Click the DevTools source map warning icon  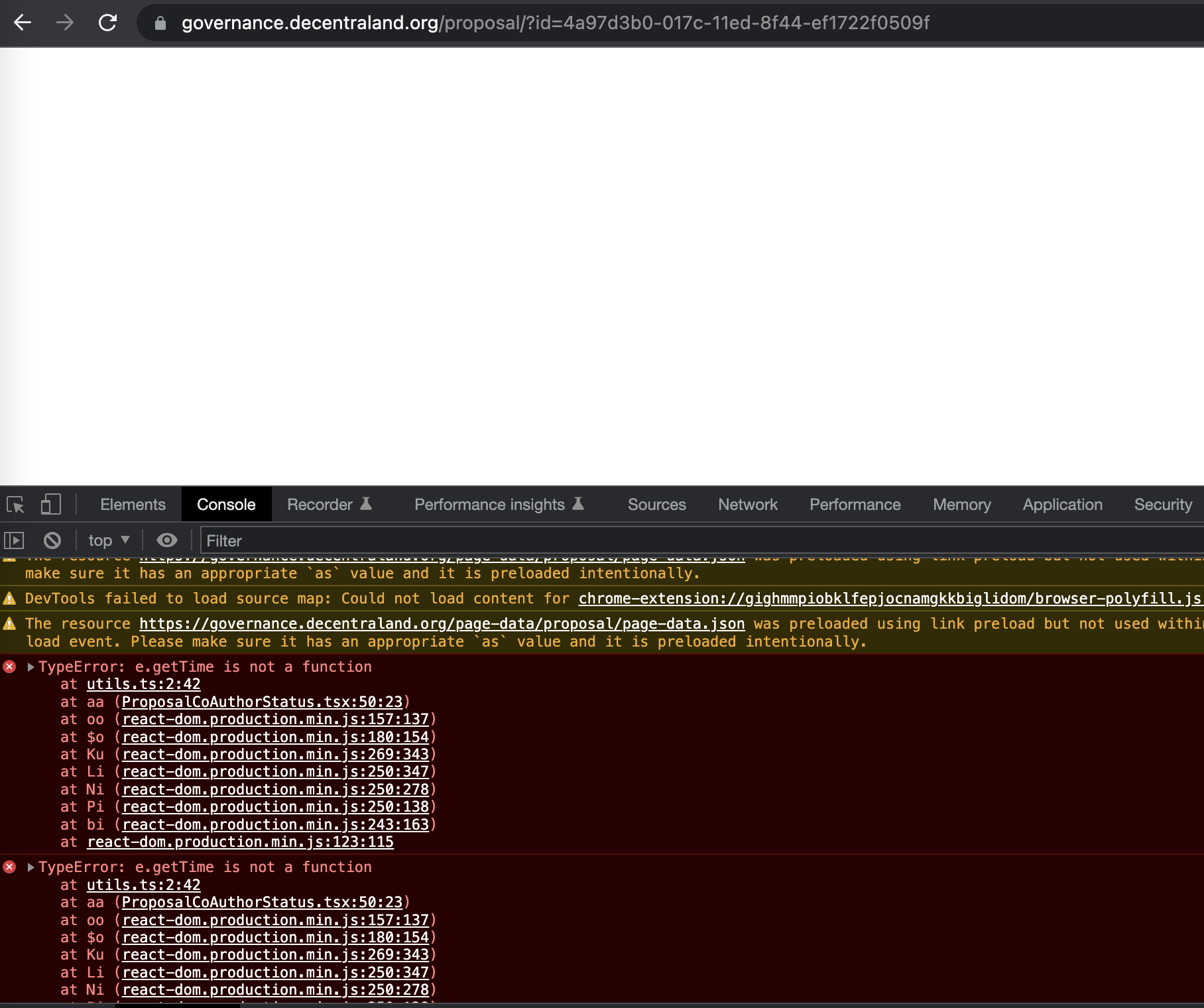(10, 599)
